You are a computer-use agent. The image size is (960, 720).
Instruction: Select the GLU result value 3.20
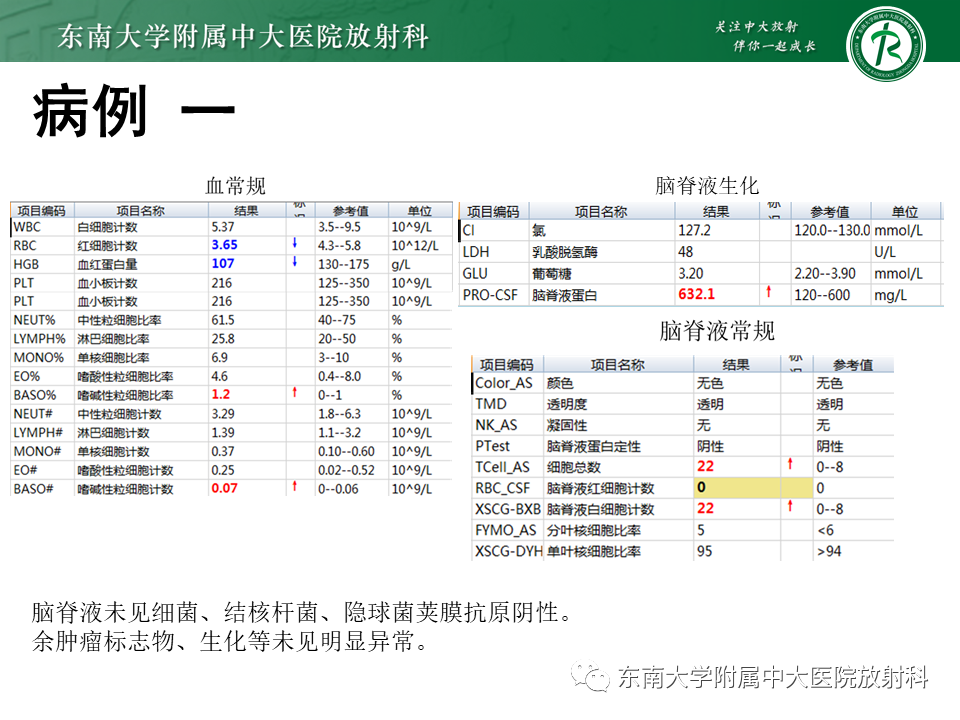coord(691,273)
